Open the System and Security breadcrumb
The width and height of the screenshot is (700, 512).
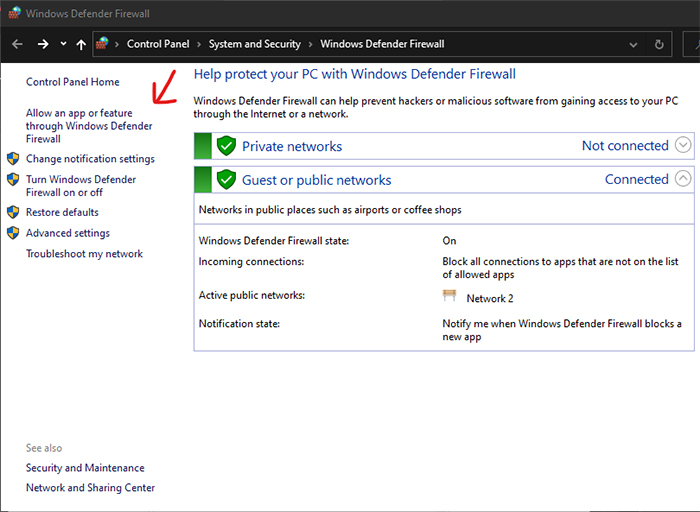[x=254, y=44]
